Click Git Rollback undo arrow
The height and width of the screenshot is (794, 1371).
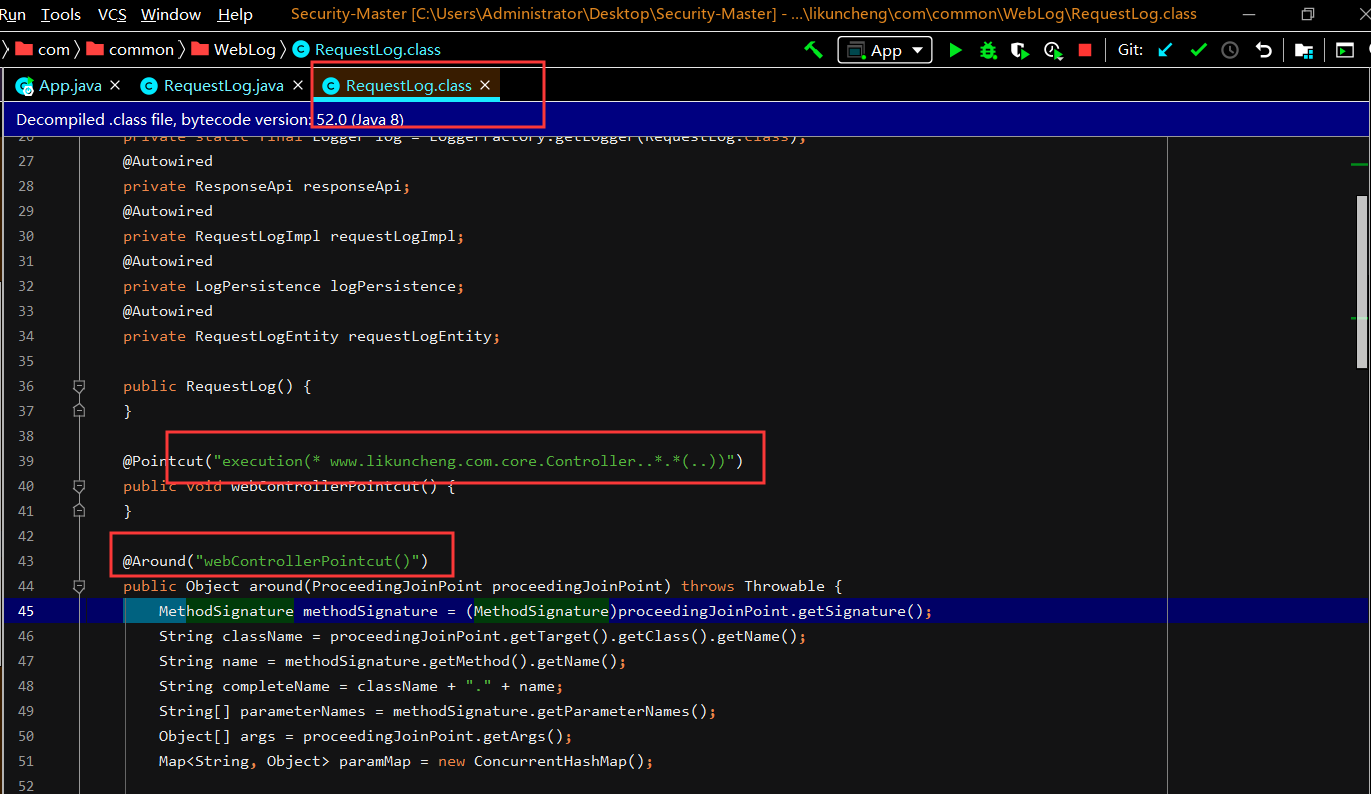1264,50
